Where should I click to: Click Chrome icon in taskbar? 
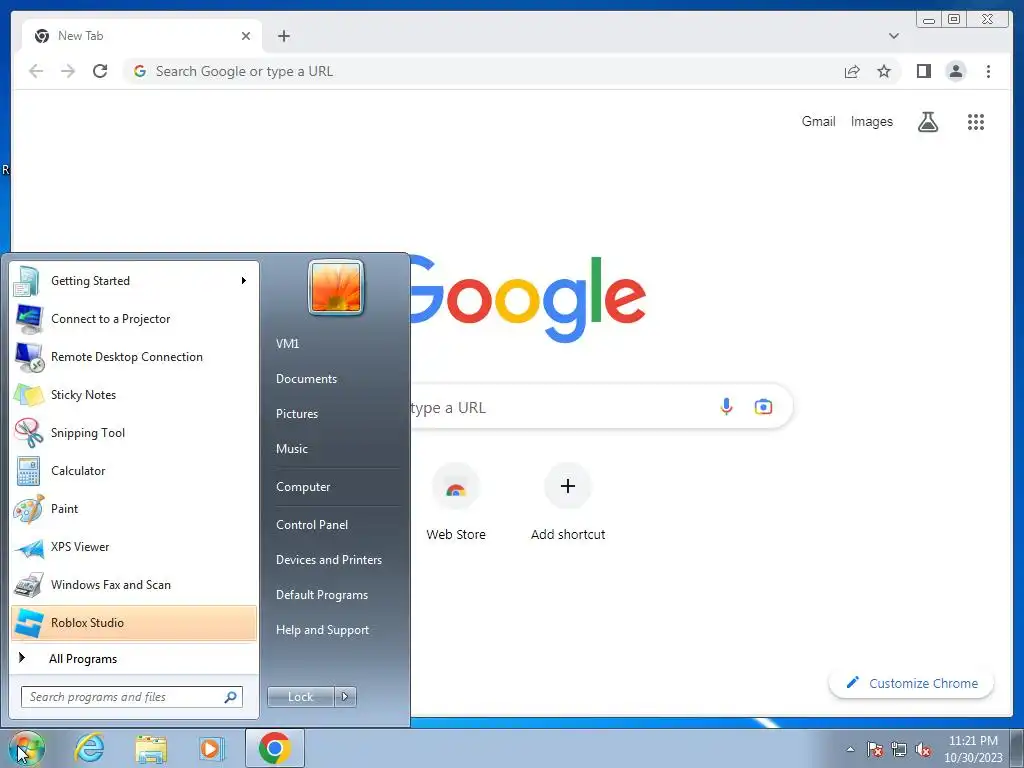275,748
